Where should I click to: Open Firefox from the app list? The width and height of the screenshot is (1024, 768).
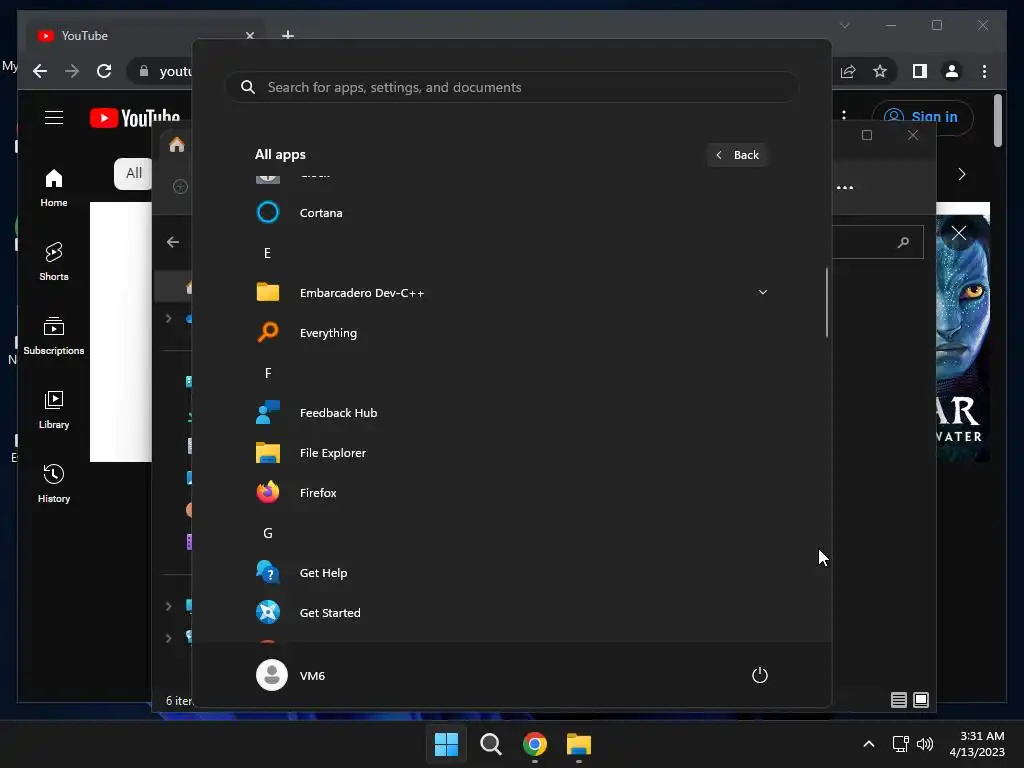point(511,493)
